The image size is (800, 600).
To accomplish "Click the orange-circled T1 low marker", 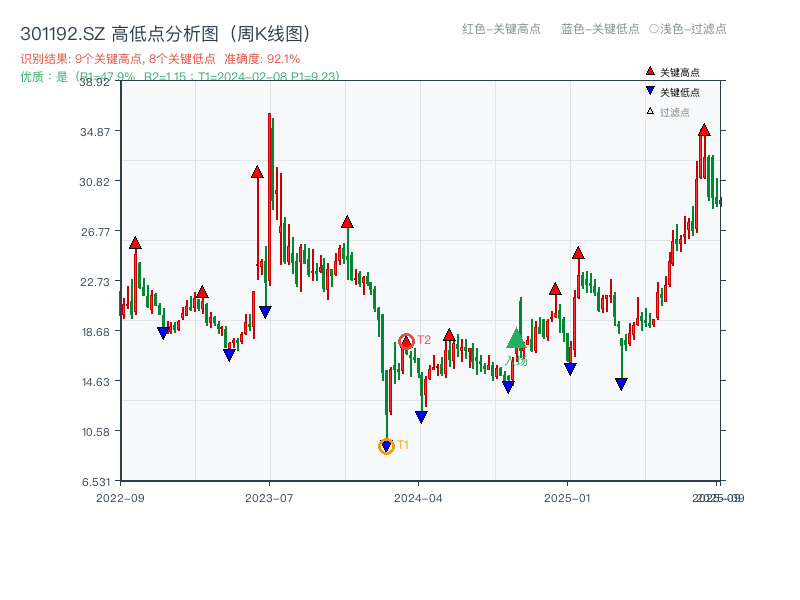I will click(385, 444).
